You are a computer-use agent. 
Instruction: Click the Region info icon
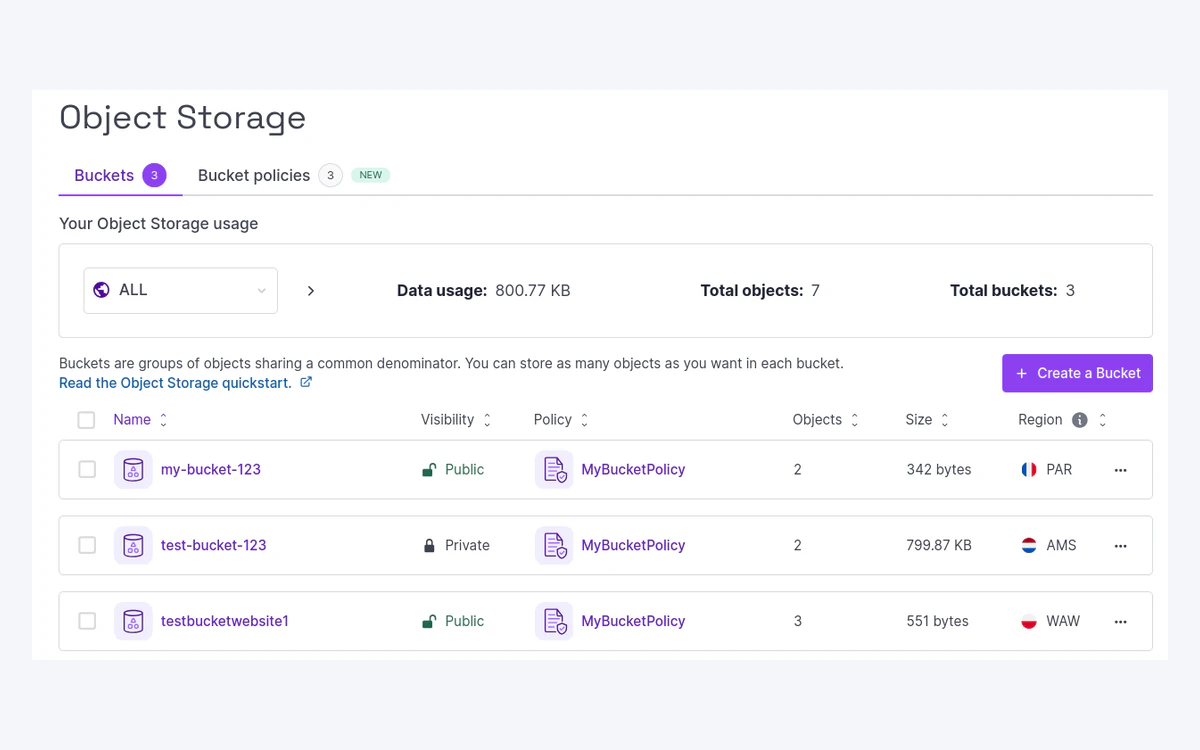click(x=1080, y=420)
